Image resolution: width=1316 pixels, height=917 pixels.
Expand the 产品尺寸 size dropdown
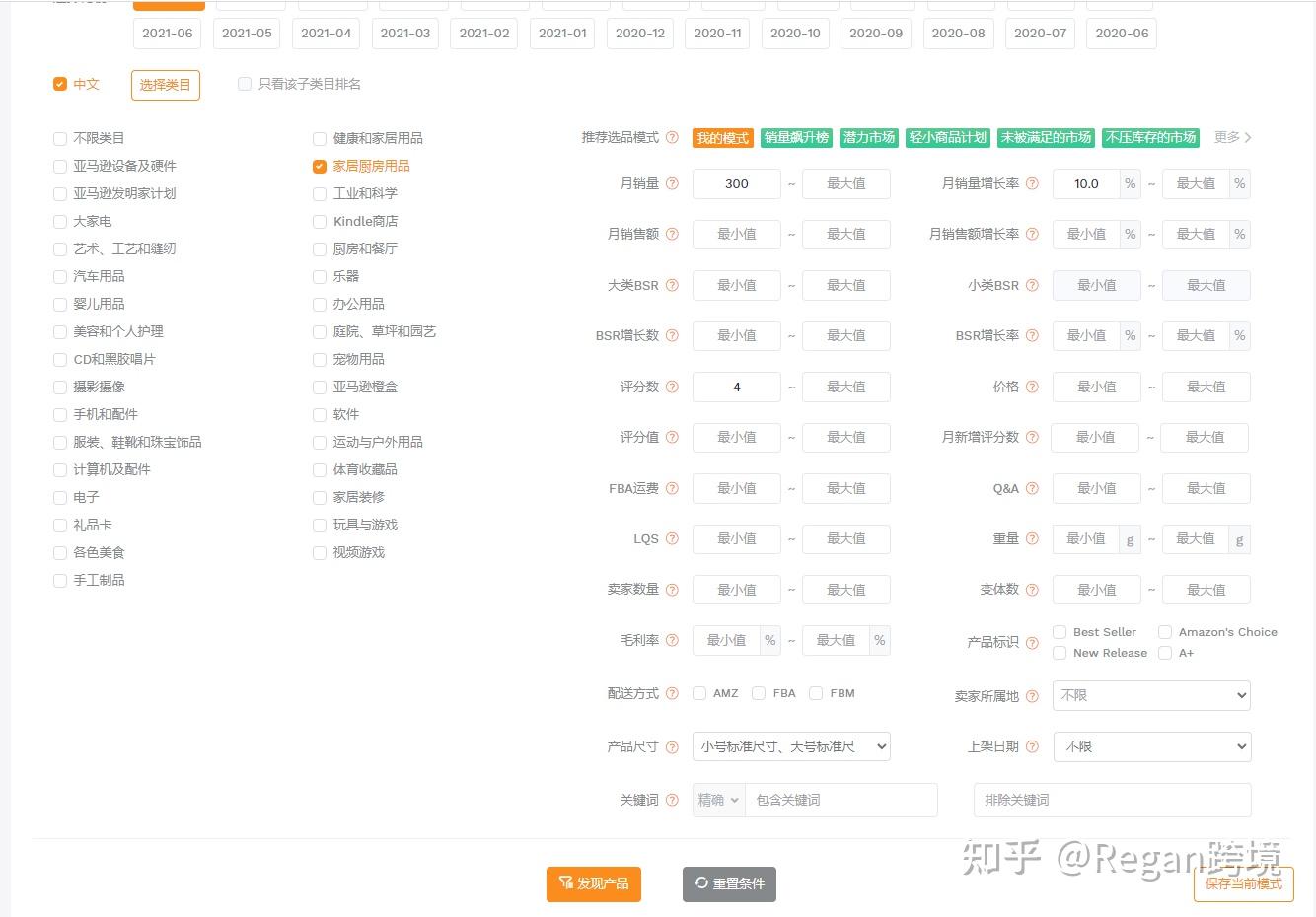(x=791, y=746)
